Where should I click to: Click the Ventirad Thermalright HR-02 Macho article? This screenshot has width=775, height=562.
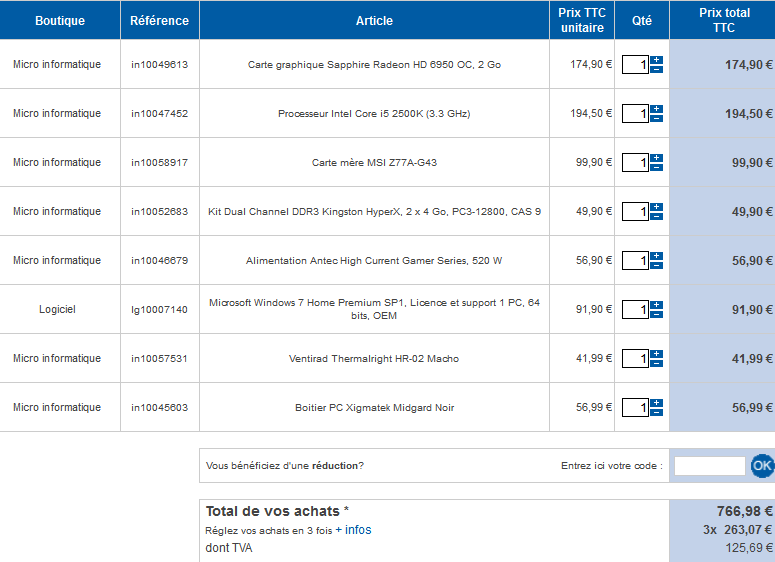[x=374, y=359]
